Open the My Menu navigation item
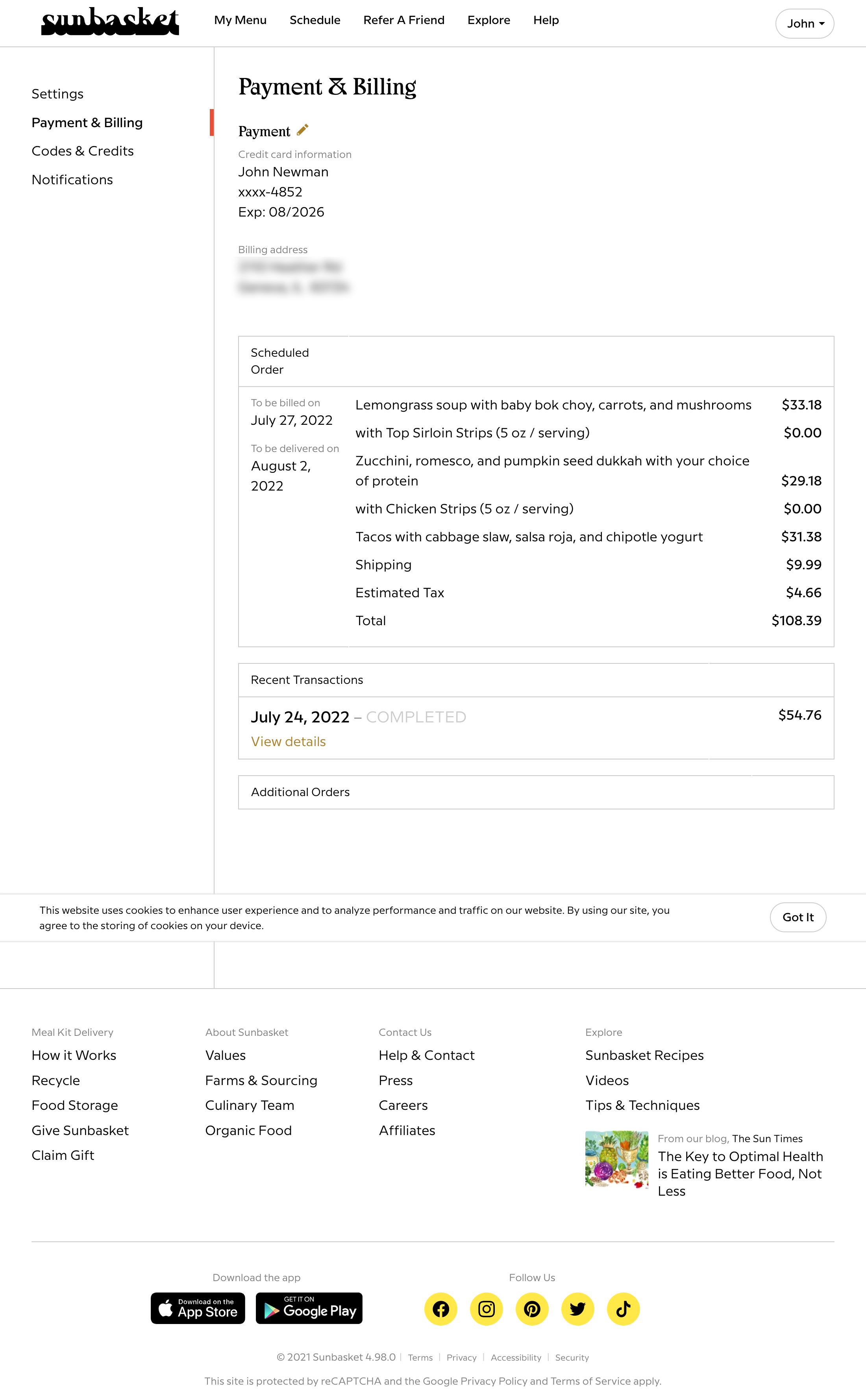The height and width of the screenshot is (1400, 866). click(x=240, y=20)
